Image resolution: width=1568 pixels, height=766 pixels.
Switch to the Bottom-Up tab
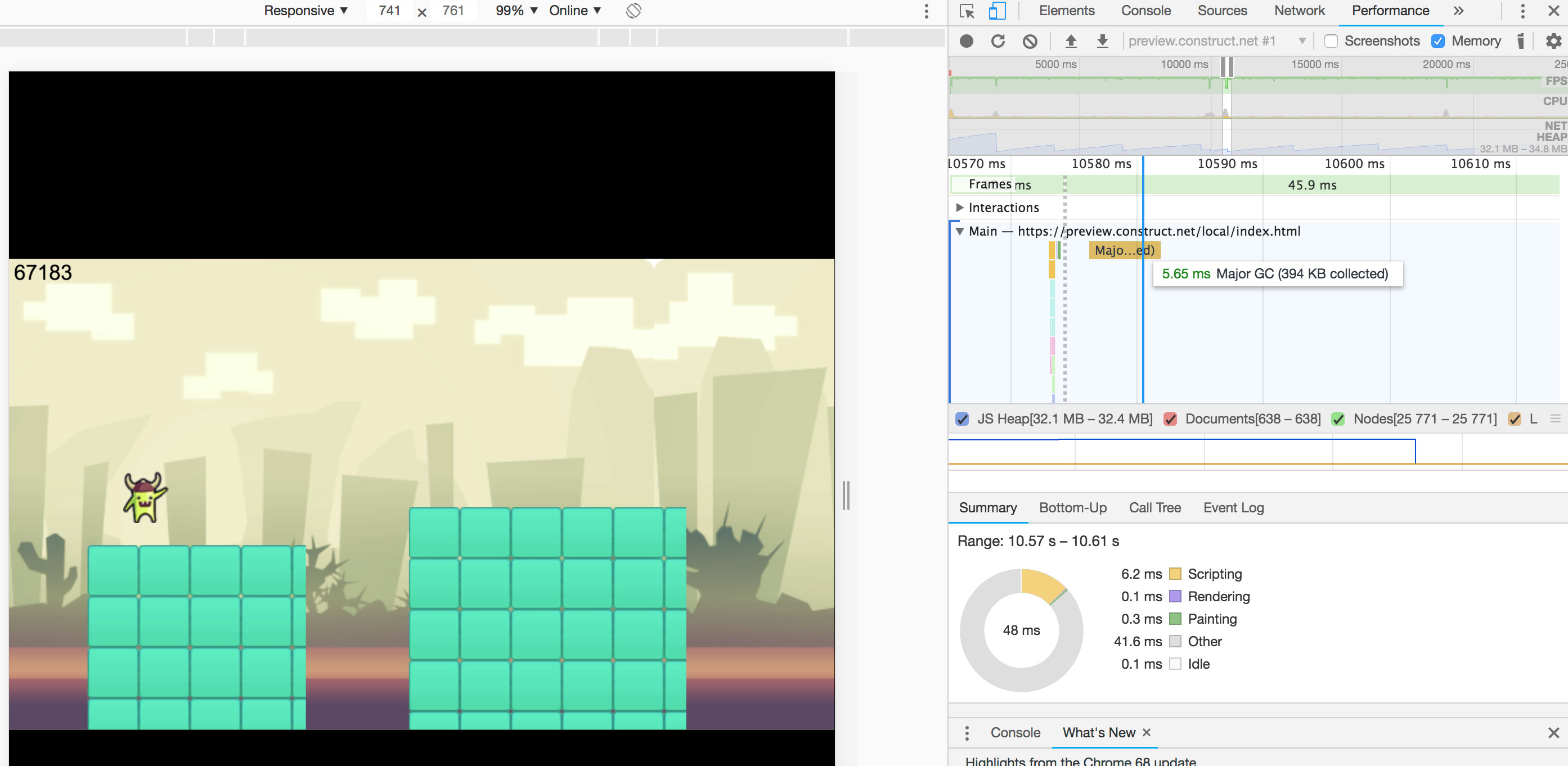click(1072, 507)
